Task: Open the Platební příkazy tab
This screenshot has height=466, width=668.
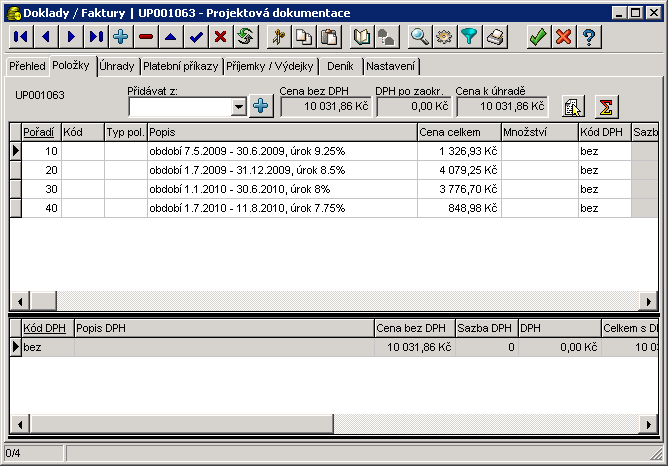Action: pos(181,66)
